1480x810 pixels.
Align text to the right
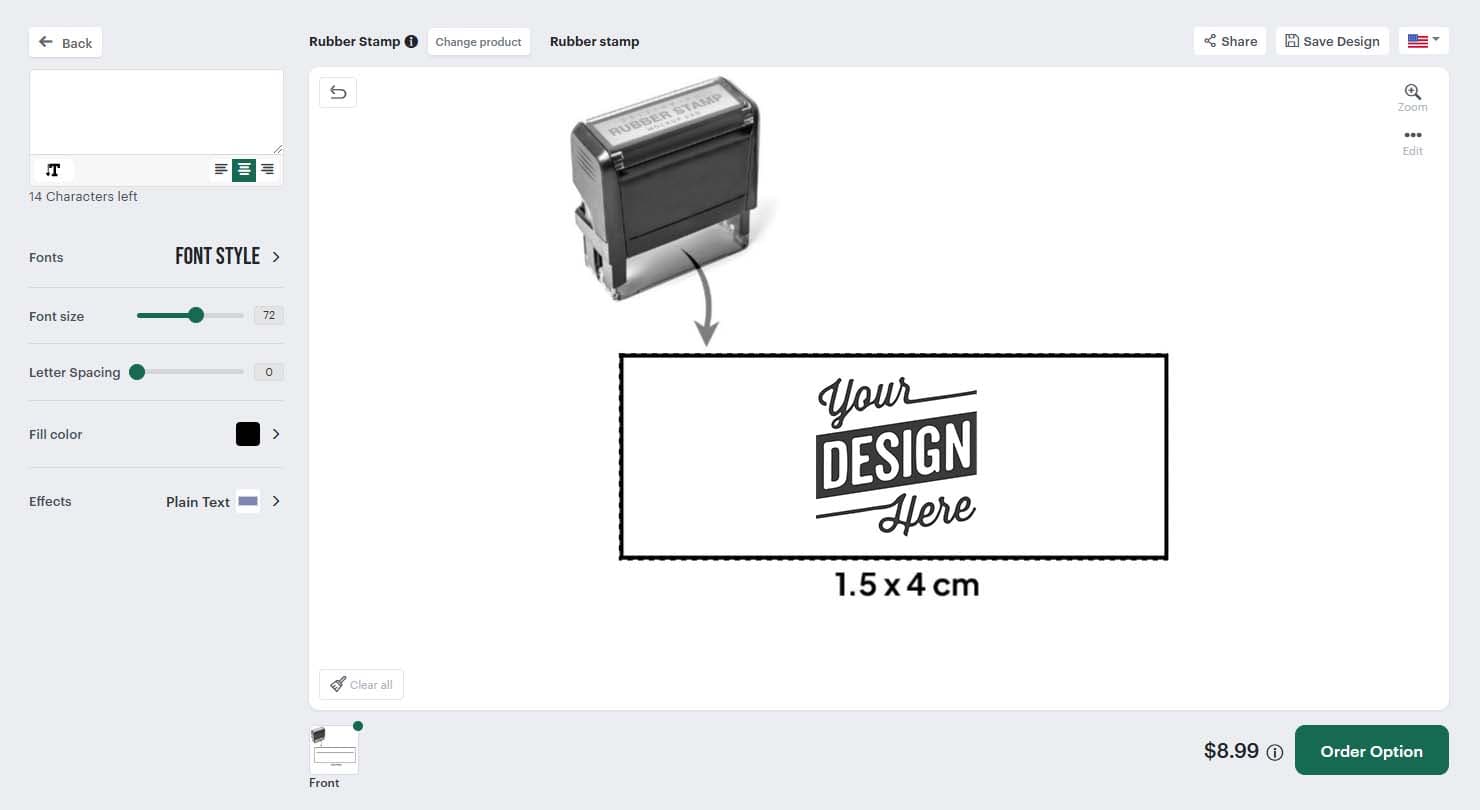[x=267, y=170]
